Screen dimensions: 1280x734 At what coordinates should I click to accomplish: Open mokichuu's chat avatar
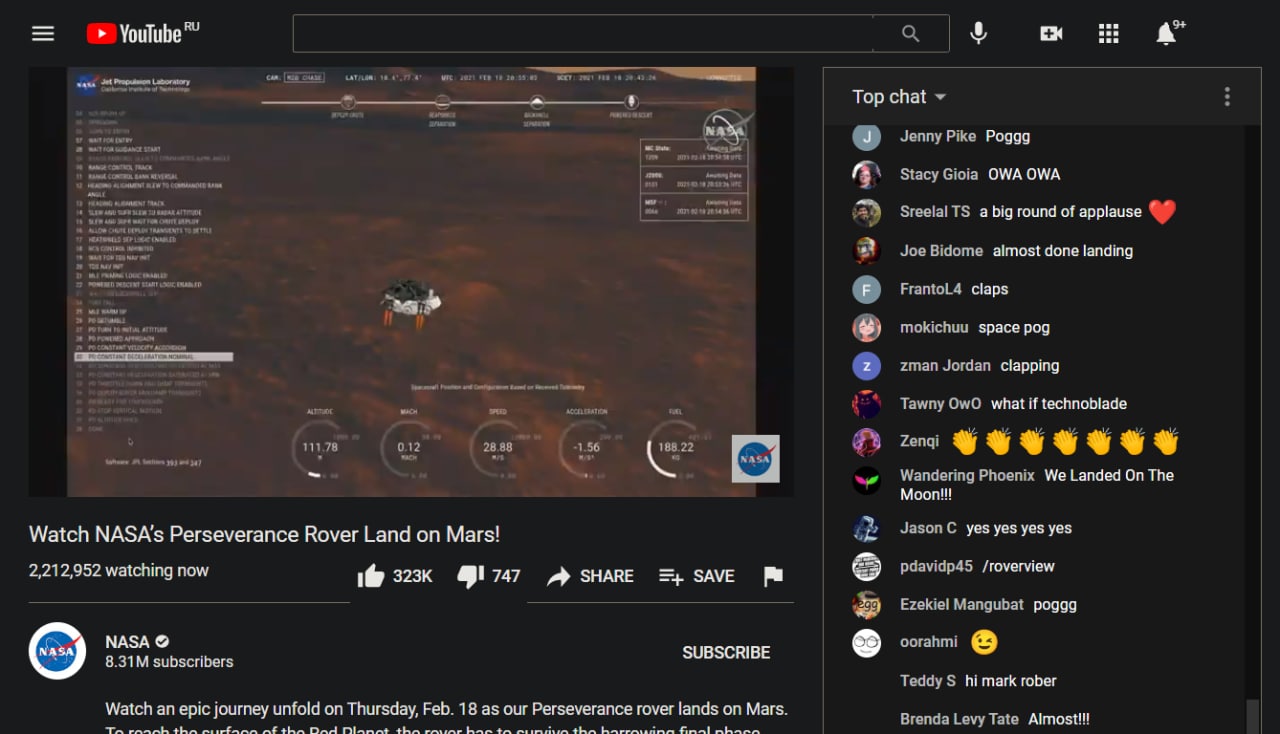(866, 327)
